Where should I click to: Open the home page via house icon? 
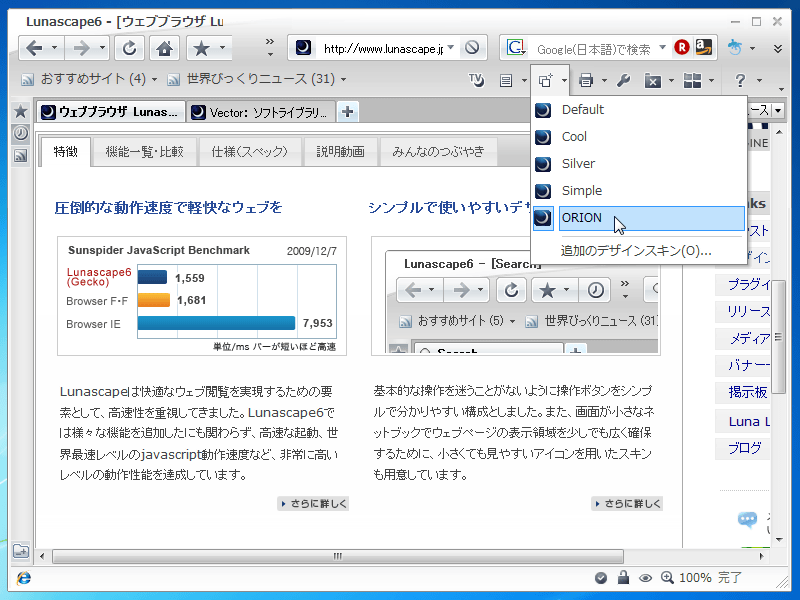[x=164, y=48]
